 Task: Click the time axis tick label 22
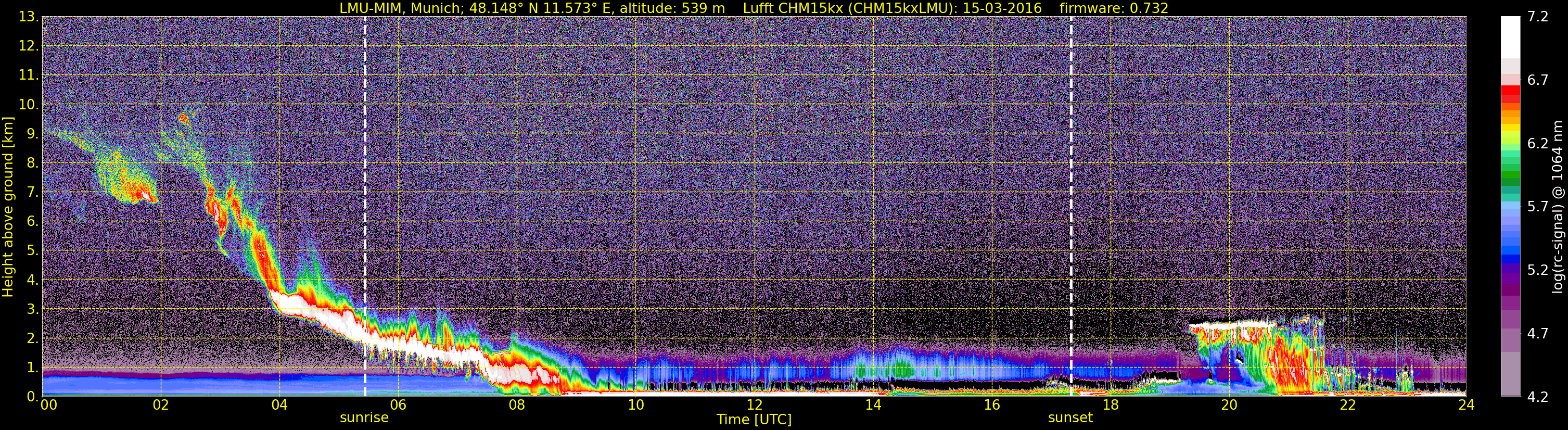click(1348, 405)
